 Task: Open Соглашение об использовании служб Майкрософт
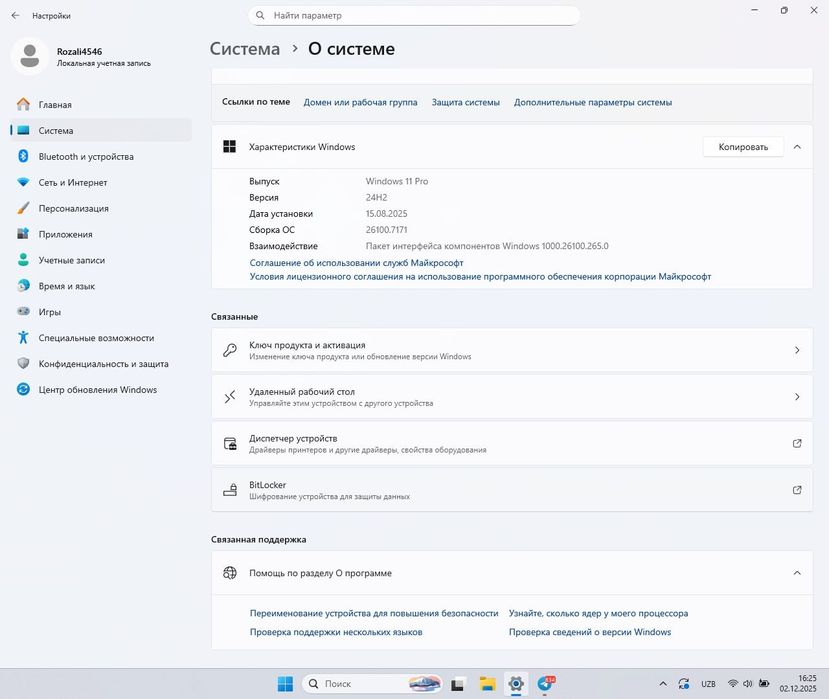[356, 263]
